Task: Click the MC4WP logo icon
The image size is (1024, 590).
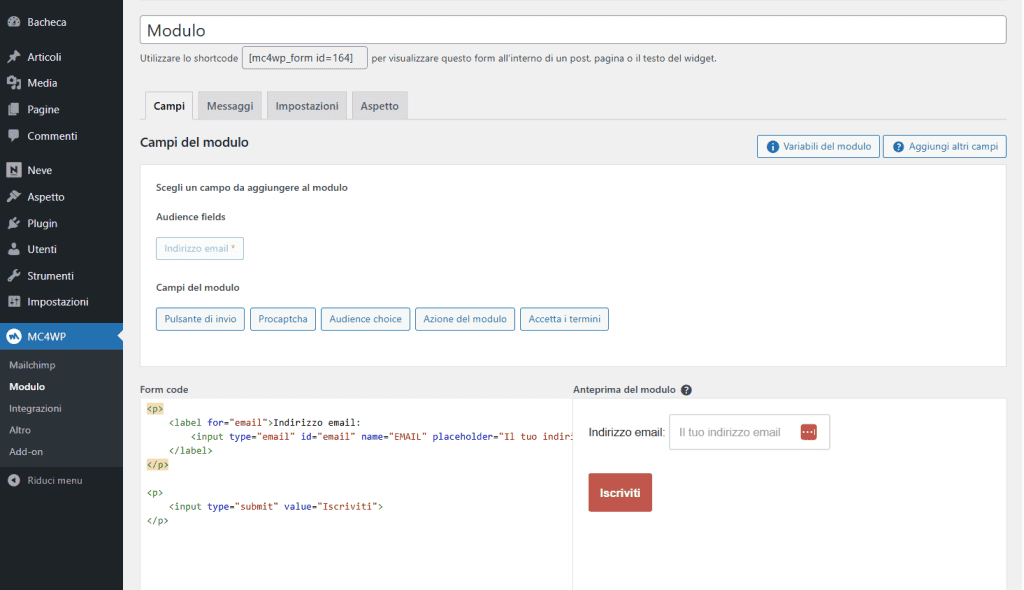Action: pos(14,336)
